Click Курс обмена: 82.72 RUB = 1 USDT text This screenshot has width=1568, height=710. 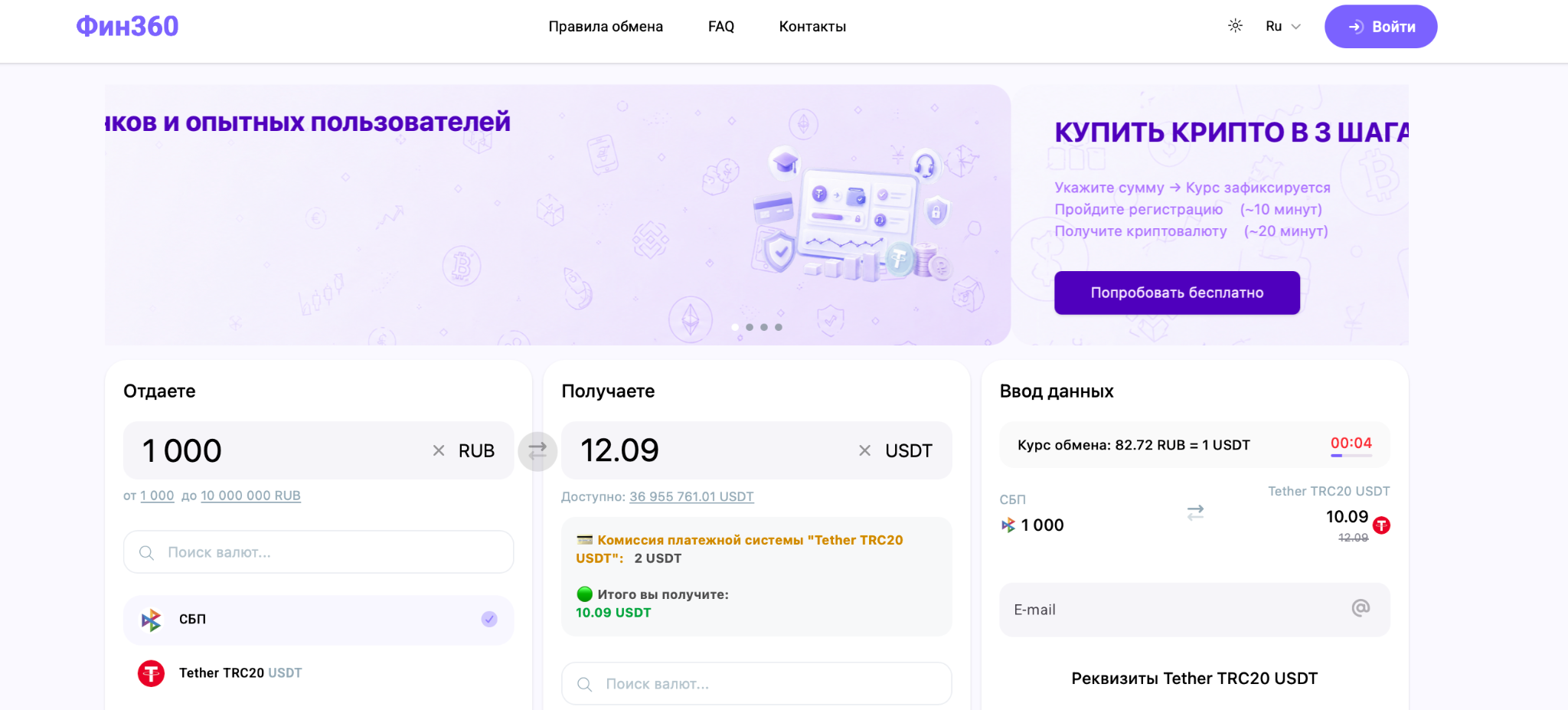click(x=1134, y=445)
